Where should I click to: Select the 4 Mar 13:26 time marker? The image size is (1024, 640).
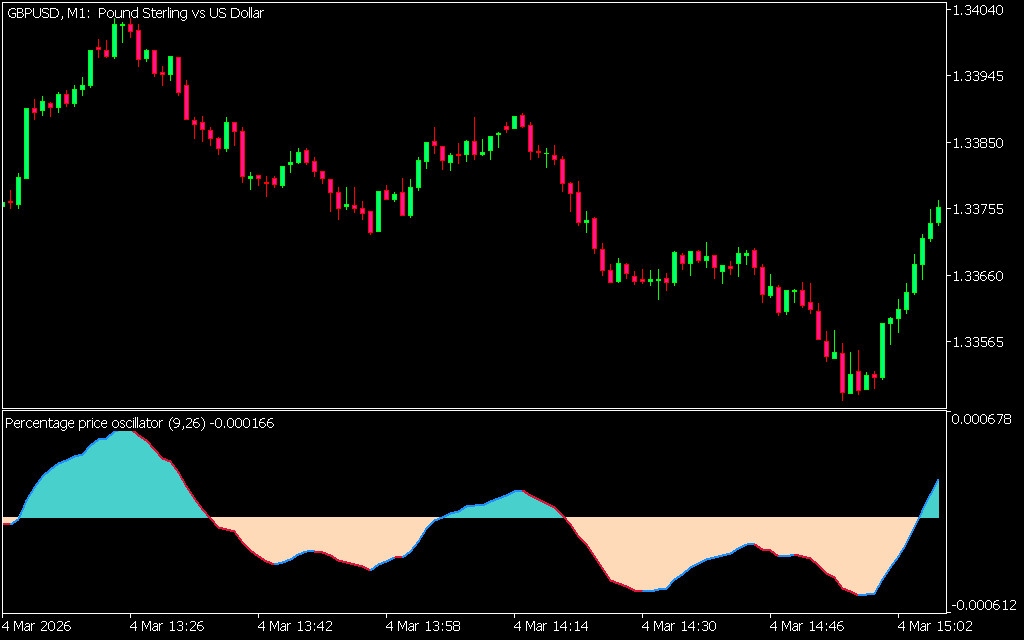[x=166, y=626]
